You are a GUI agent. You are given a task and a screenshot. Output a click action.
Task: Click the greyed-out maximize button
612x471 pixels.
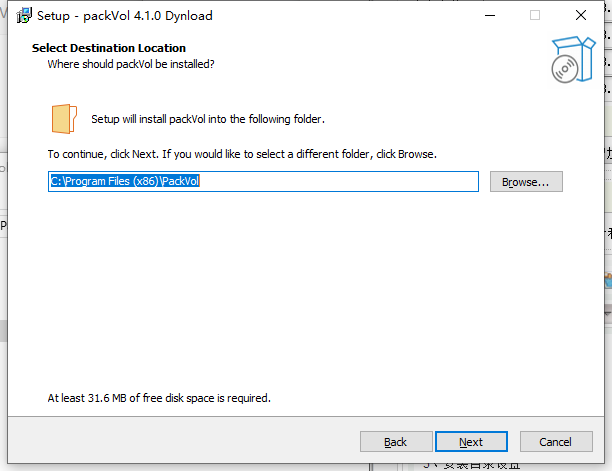tap(535, 16)
